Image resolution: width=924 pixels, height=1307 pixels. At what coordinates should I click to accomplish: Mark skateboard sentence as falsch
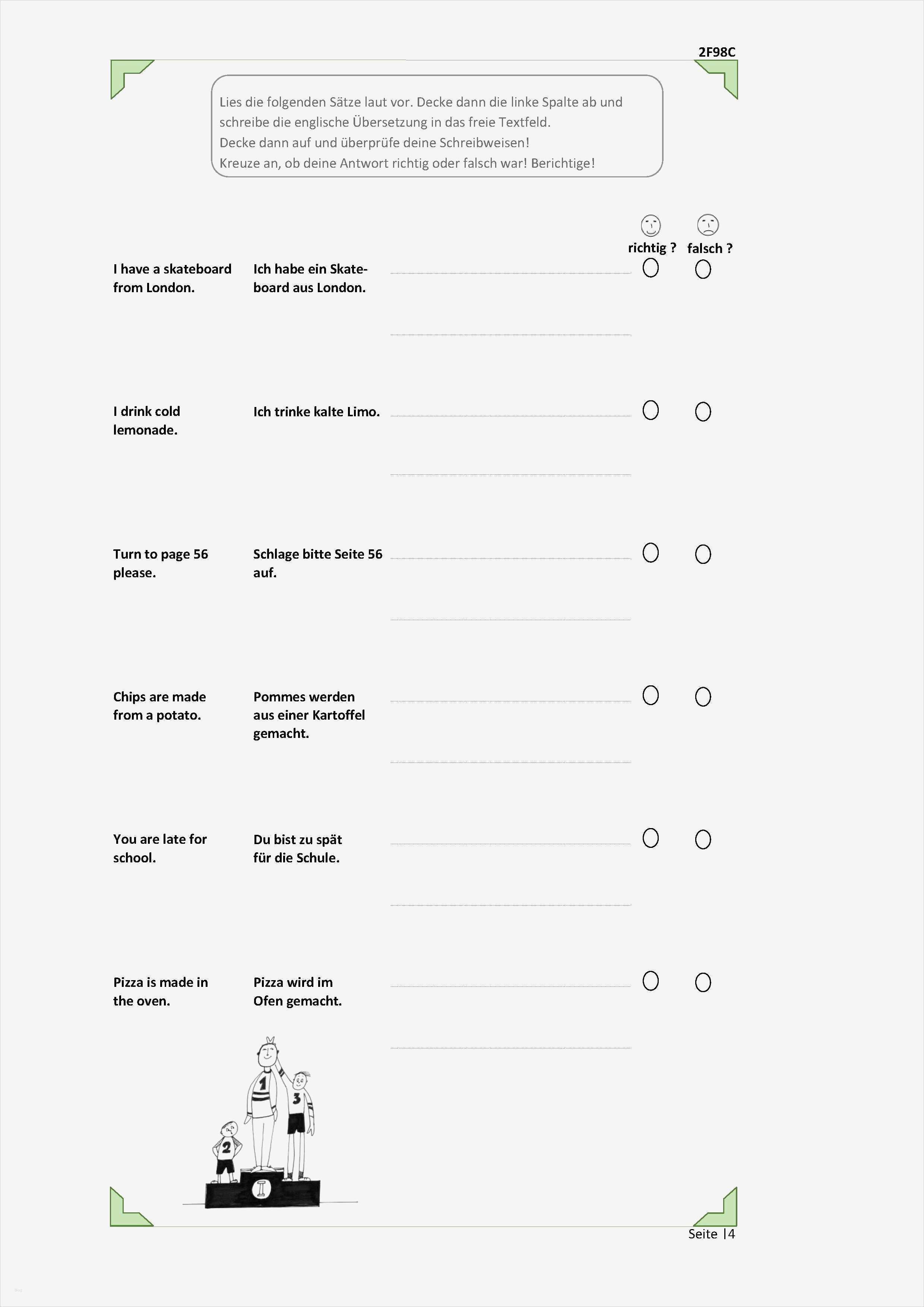pos(703,269)
